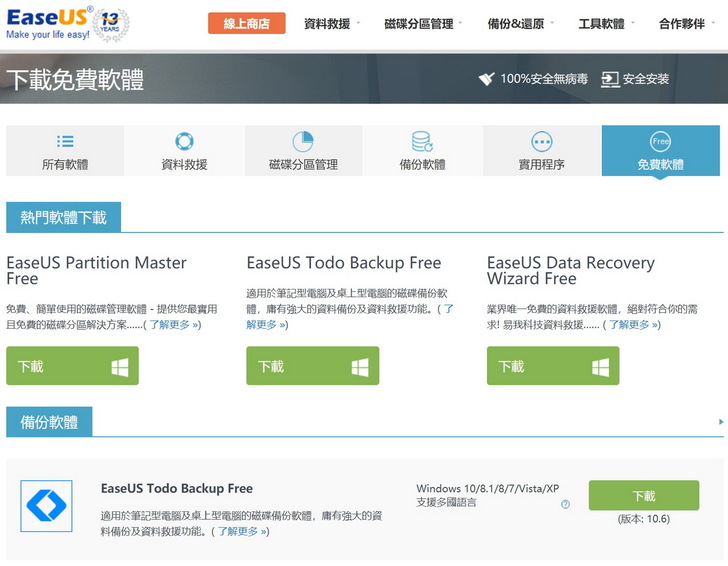Expand the 備份軟體 section arrow
The image size is (728, 566).
[721, 422]
